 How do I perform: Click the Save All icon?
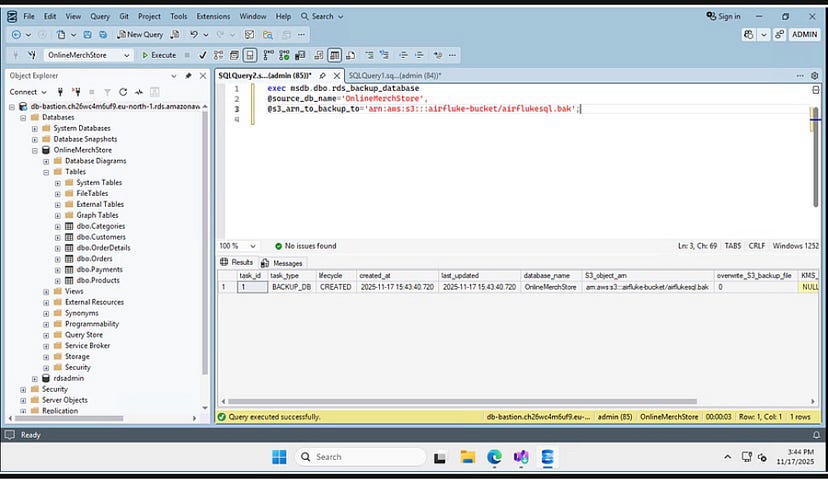103,34
